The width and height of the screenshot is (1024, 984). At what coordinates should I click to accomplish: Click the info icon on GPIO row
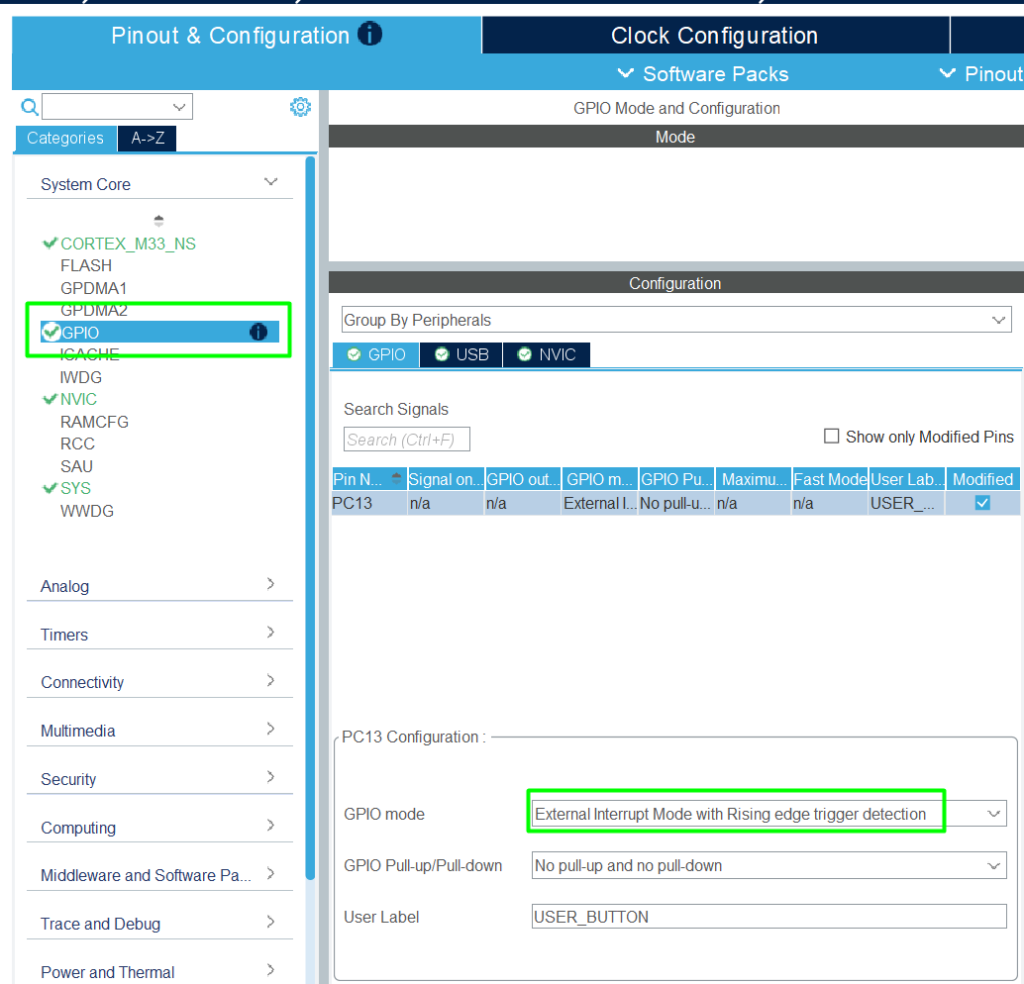tap(258, 332)
